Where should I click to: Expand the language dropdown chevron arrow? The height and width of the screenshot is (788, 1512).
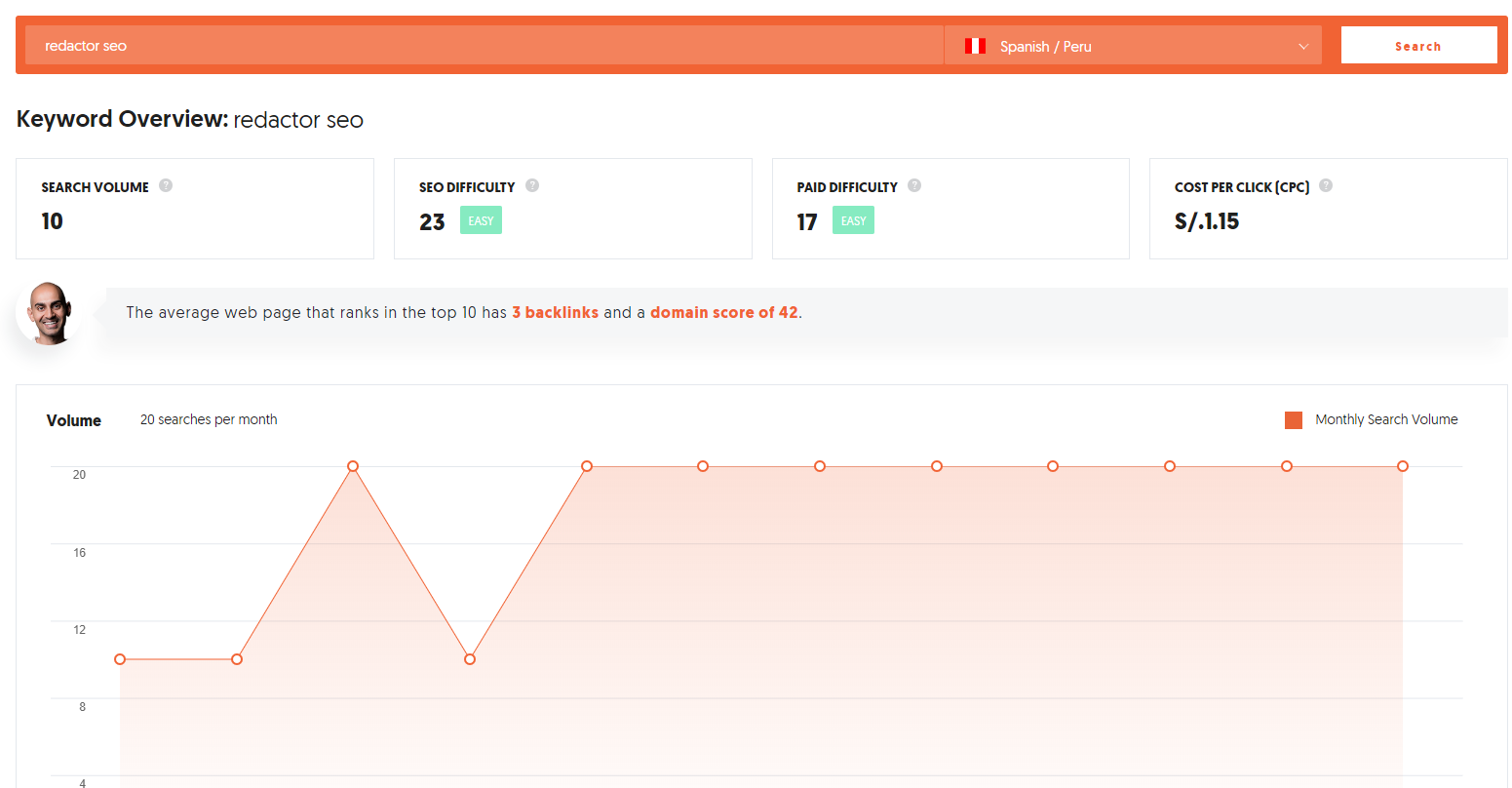[1303, 47]
